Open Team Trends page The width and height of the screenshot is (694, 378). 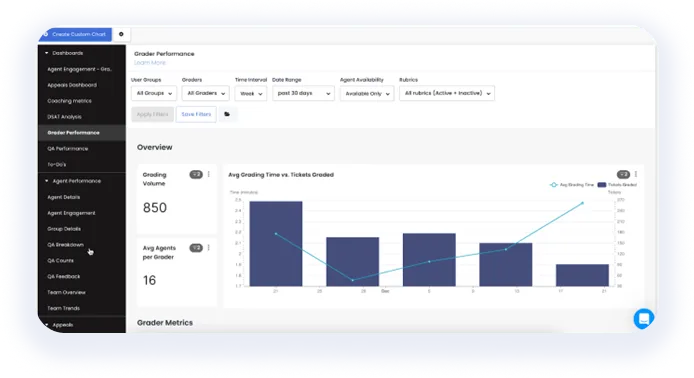[64, 309]
